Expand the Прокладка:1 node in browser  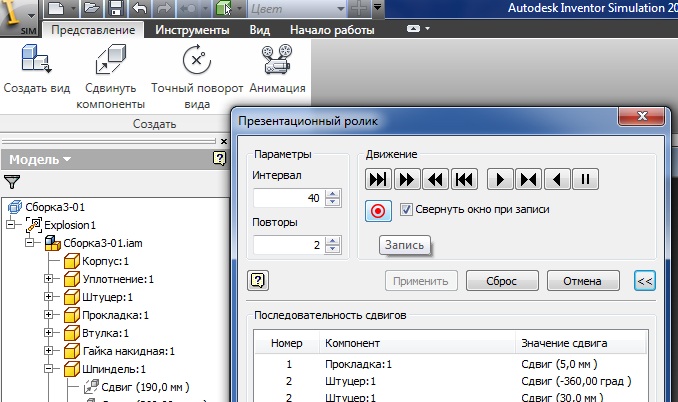pos(48,315)
